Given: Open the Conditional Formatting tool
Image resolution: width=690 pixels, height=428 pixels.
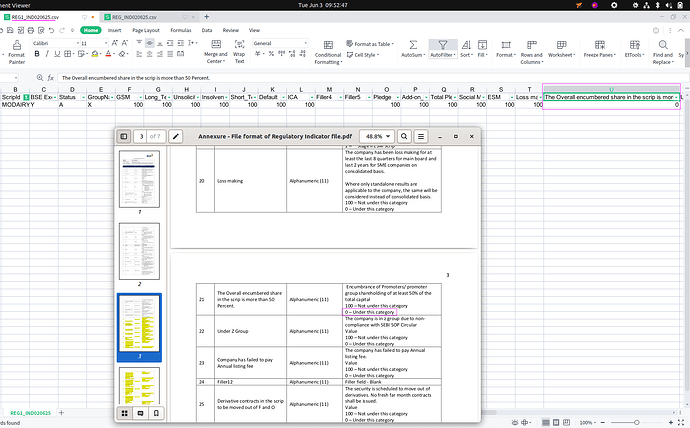Looking at the screenshot, I should tap(328, 47).
